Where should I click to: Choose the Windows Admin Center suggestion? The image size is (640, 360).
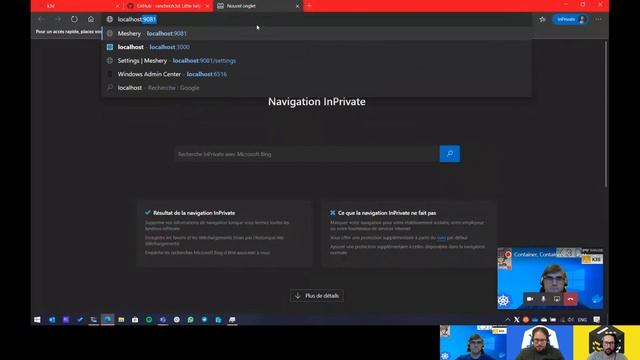316,74
